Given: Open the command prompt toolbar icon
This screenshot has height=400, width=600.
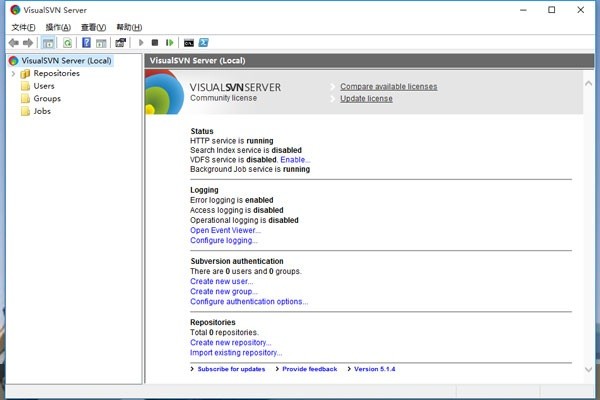Looking at the screenshot, I should 188,43.
